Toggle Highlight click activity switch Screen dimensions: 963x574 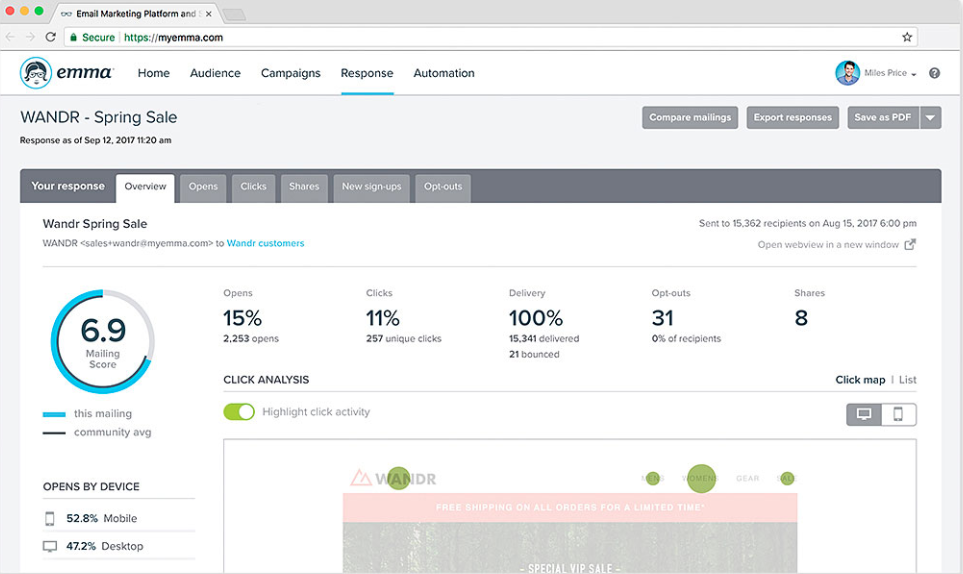tap(239, 411)
